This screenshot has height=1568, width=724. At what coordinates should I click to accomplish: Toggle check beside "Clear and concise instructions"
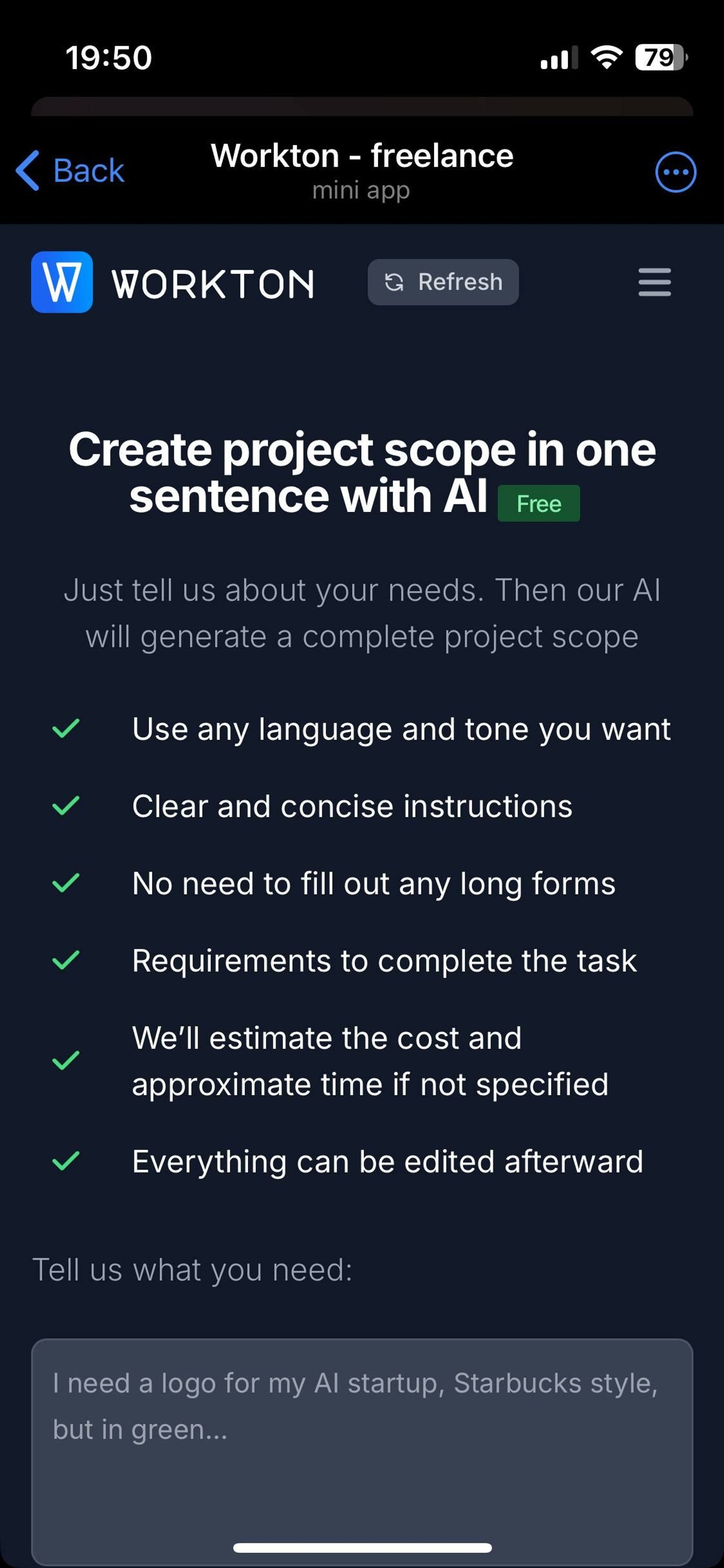[x=67, y=806]
